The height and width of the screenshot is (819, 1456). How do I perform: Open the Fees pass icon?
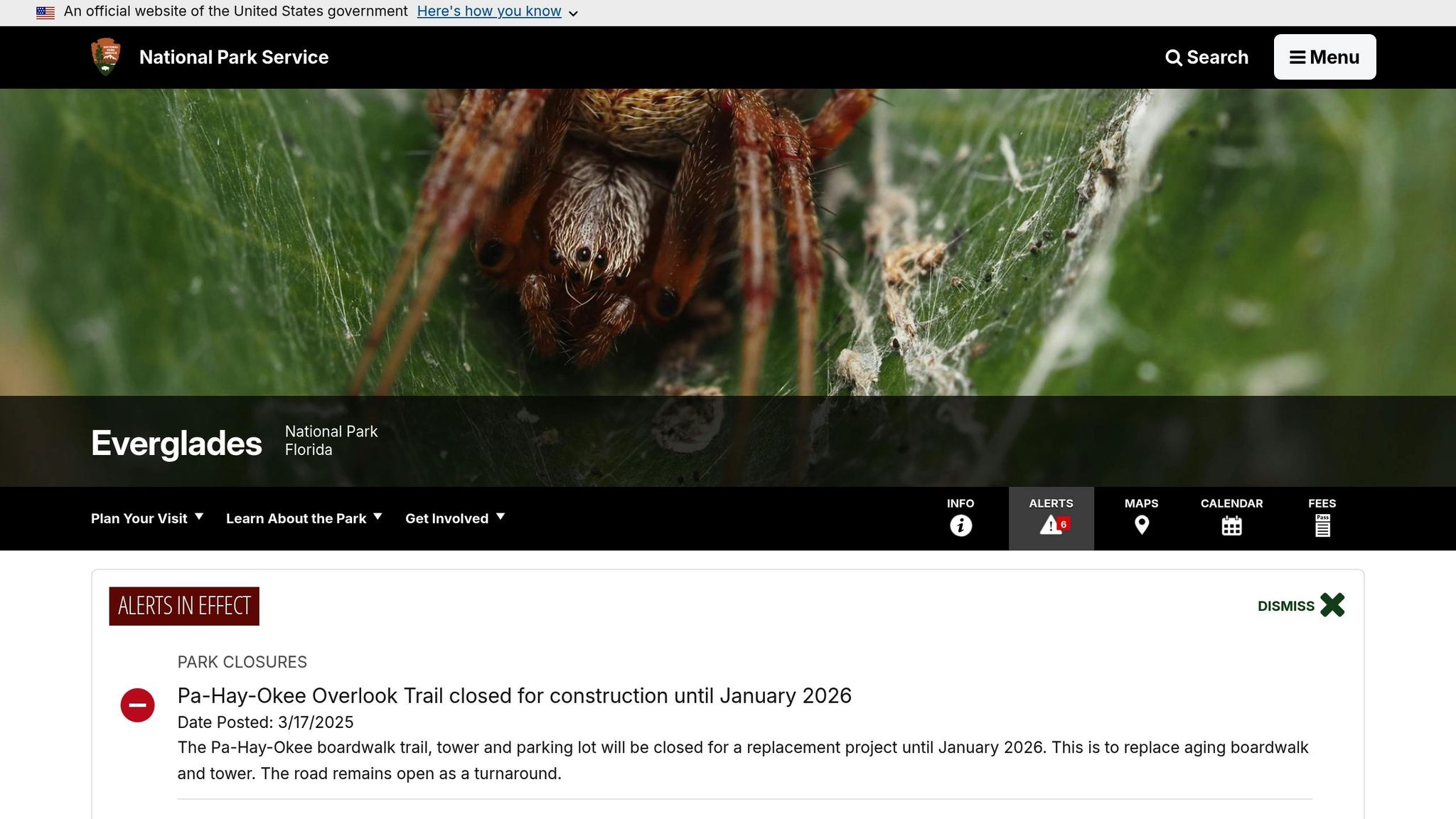pyautogui.click(x=1322, y=525)
